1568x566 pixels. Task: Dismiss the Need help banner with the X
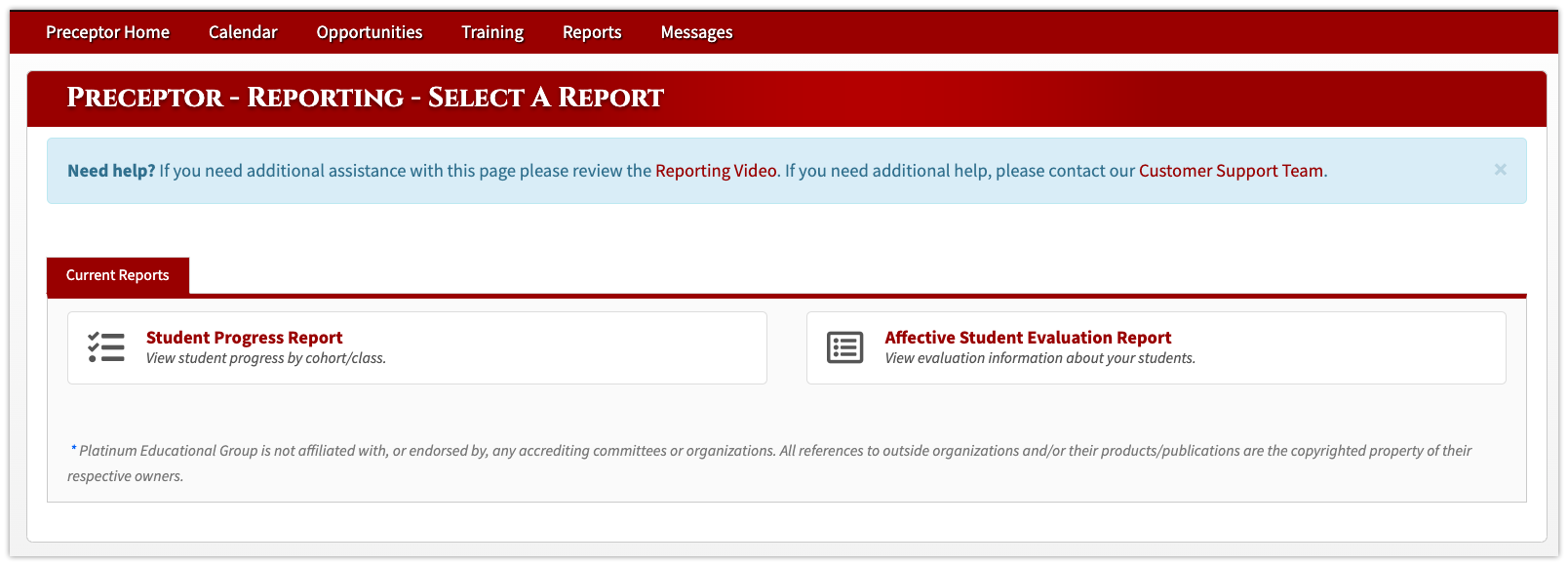point(1500,170)
